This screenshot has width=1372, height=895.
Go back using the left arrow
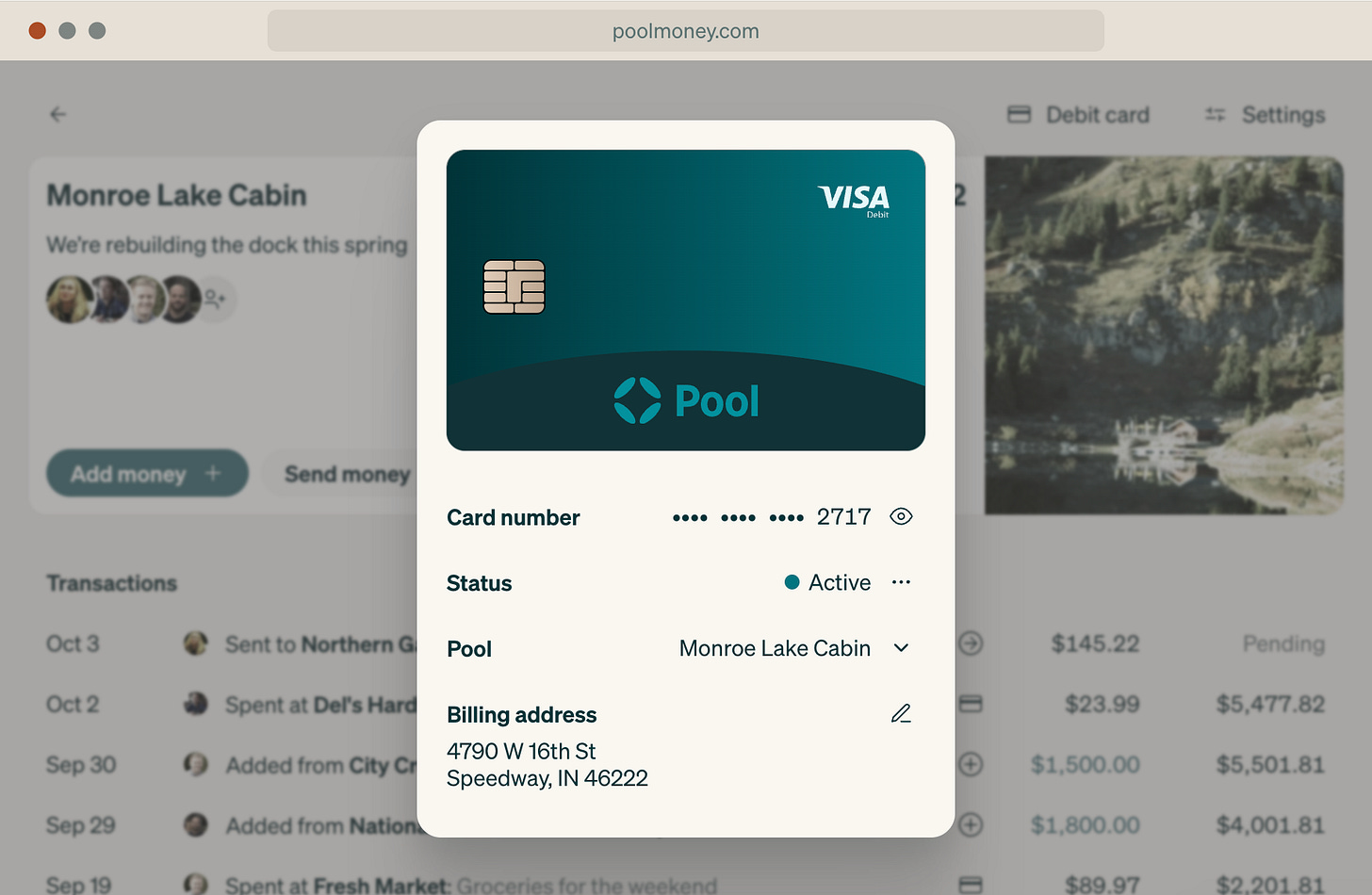pyautogui.click(x=58, y=114)
